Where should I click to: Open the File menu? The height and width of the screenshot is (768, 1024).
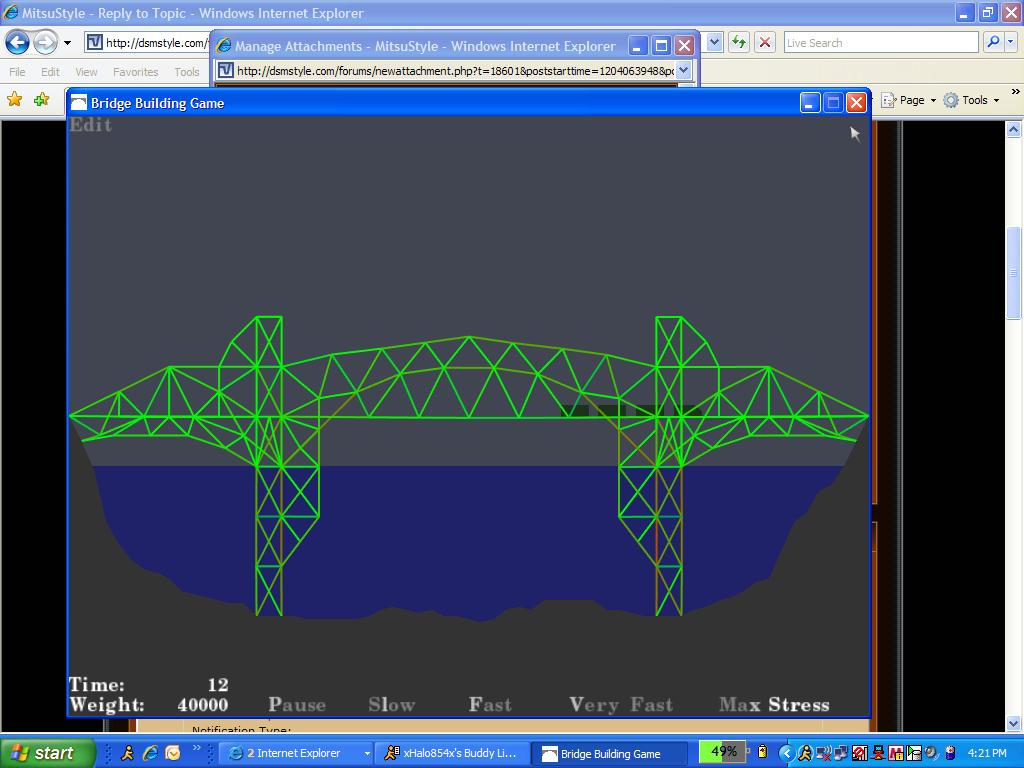tap(17, 72)
